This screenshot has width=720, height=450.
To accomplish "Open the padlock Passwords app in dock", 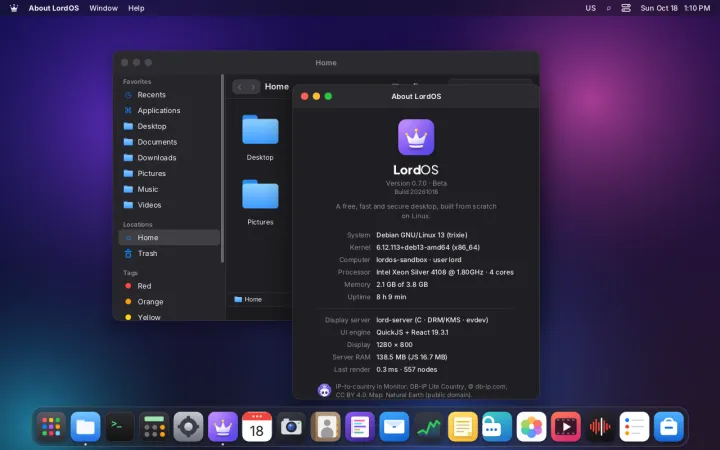I will pos(497,427).
